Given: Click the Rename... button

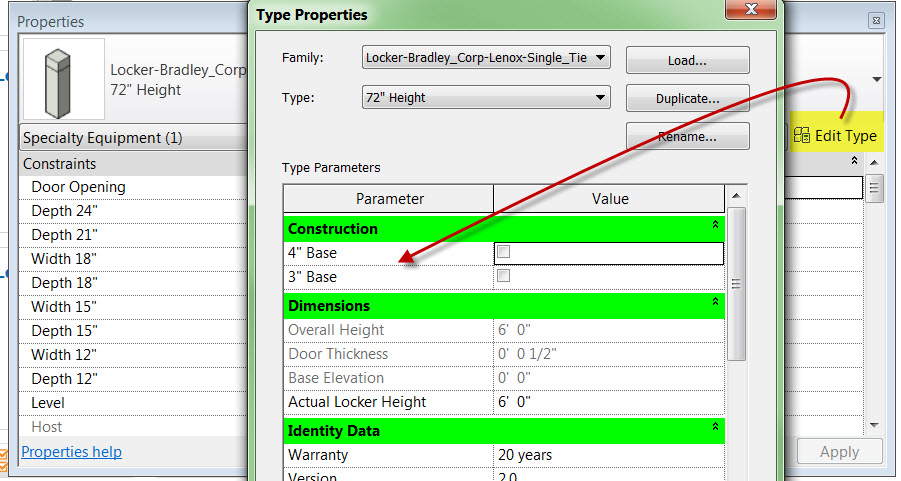Looking at the screenshot, I should (687, 136).
